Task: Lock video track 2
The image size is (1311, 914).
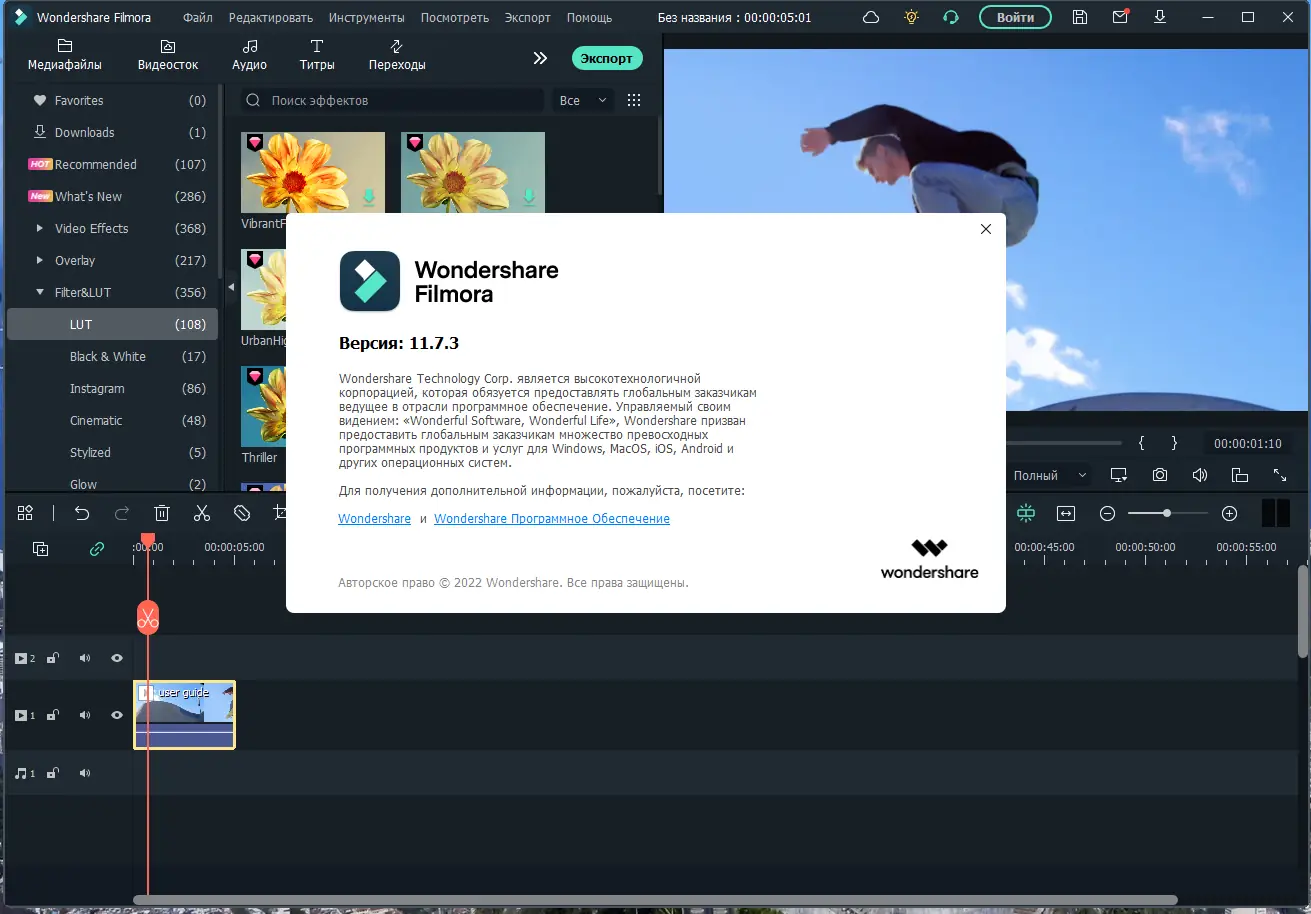Action: 53,658
